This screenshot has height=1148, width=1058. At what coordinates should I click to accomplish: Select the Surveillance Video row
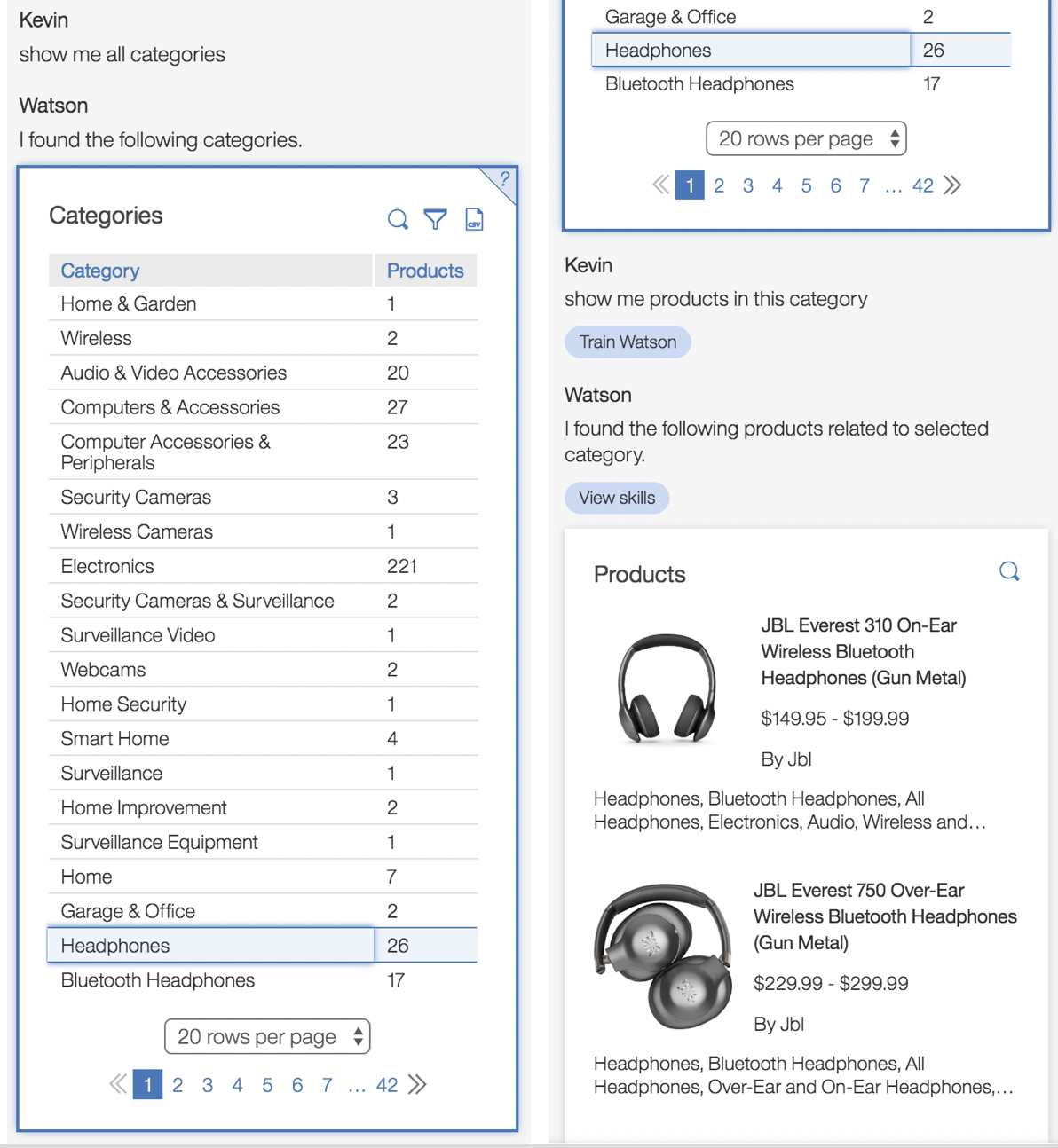click(x=264, y=635)
